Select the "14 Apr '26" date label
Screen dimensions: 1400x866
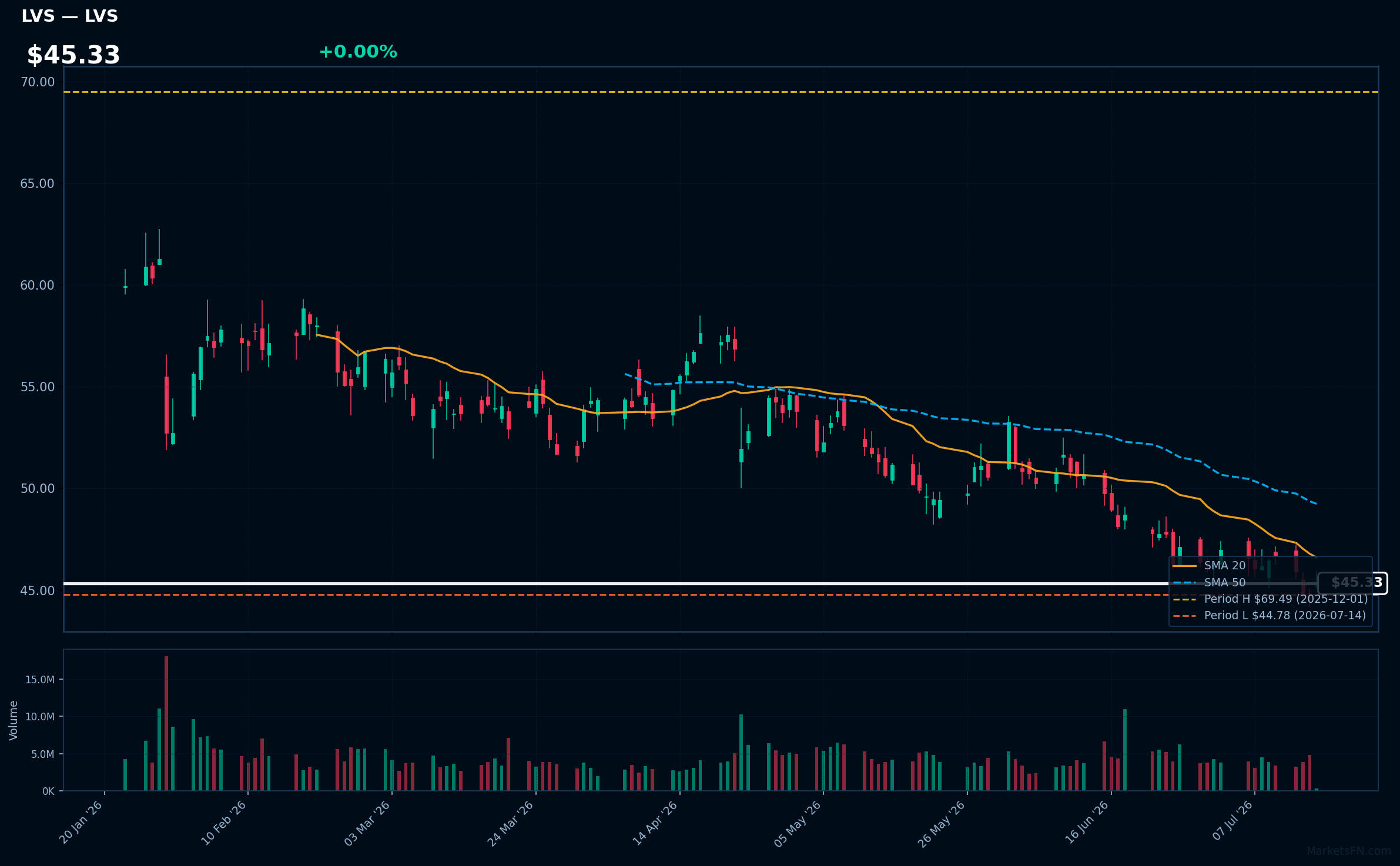coord(655,823)
